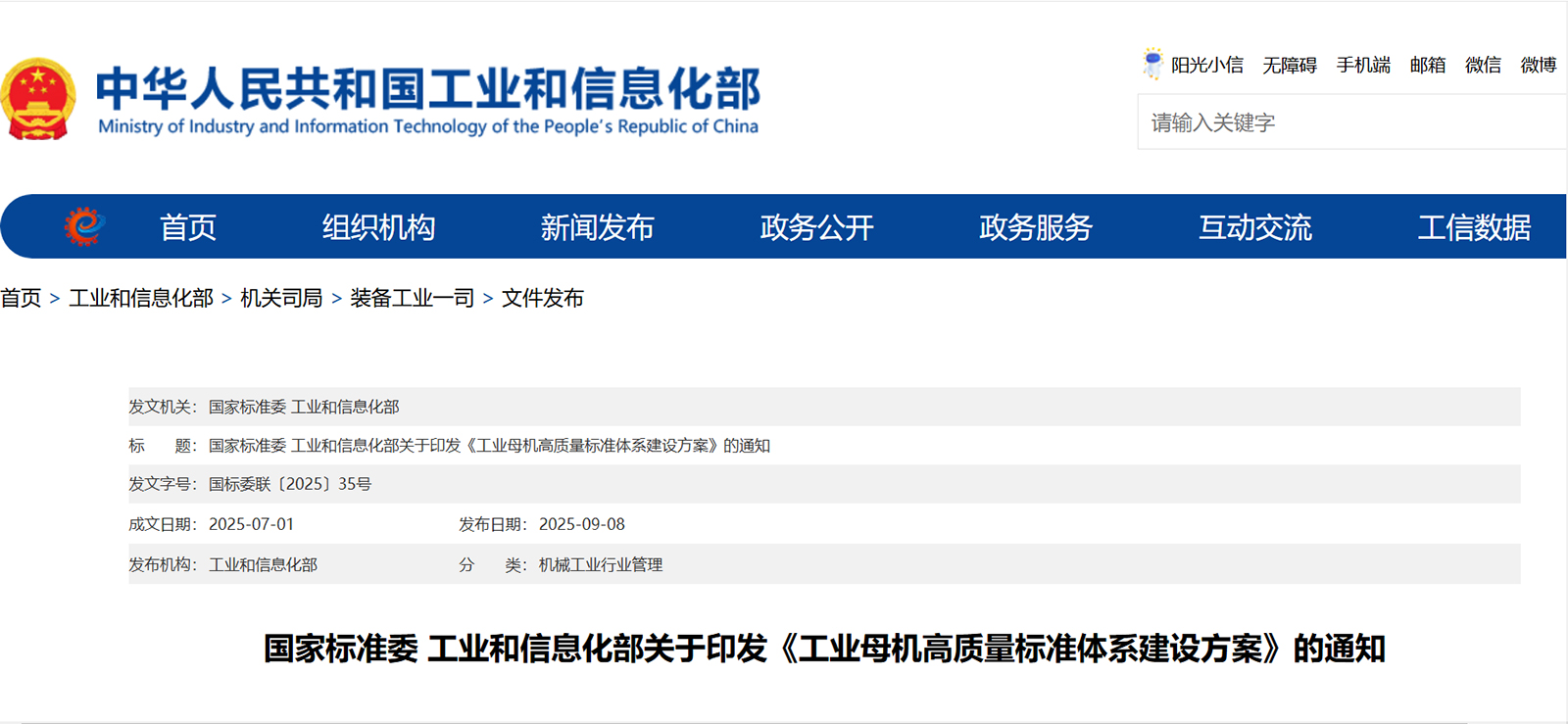Click the 发布机构 value 工业和信息化部

[x=263, y=564]
